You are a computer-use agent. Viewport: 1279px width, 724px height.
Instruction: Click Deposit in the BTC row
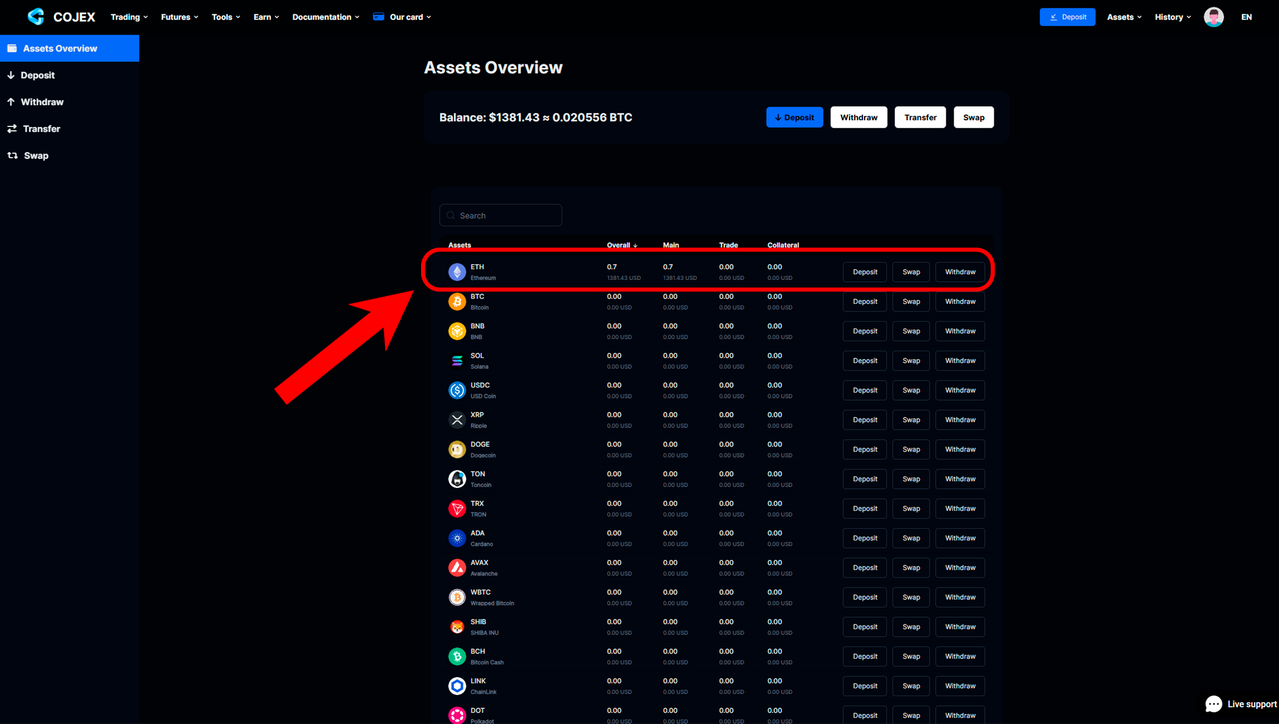coord(865,301)
